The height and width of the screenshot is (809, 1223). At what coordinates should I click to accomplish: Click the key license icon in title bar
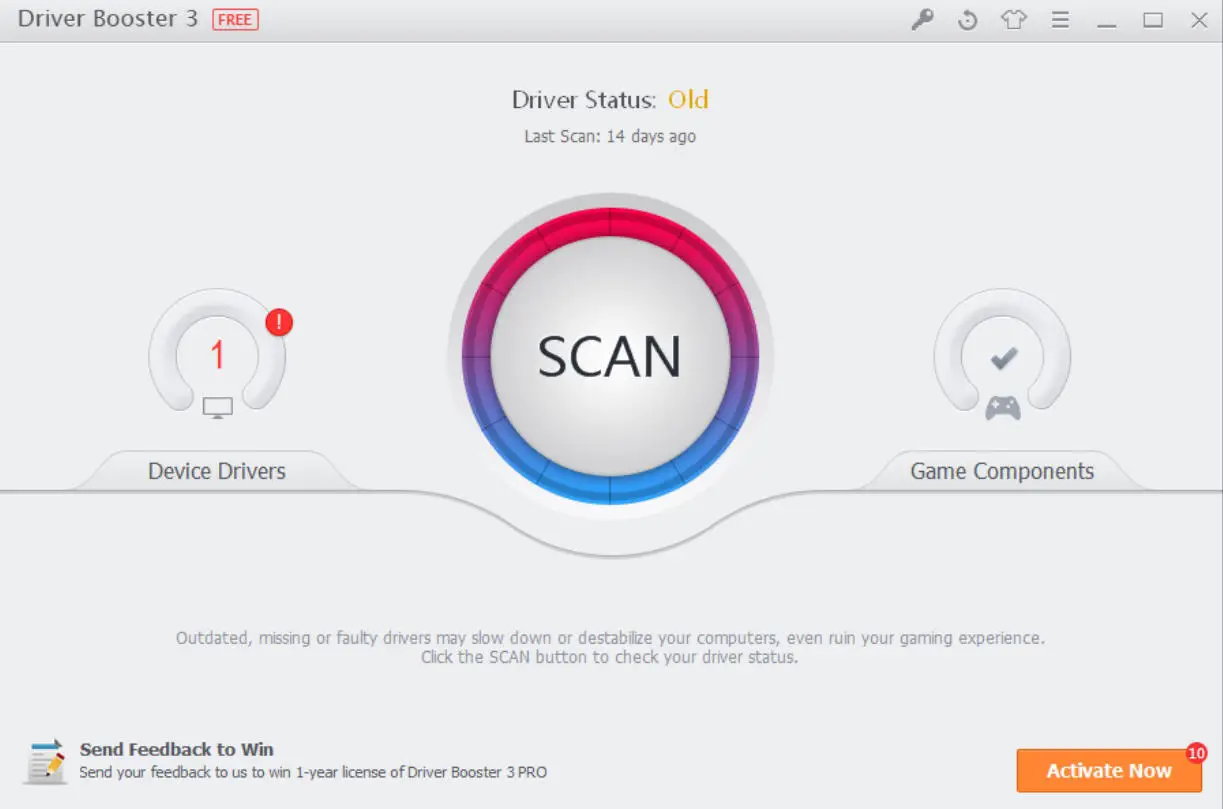[x=922, y=20]
